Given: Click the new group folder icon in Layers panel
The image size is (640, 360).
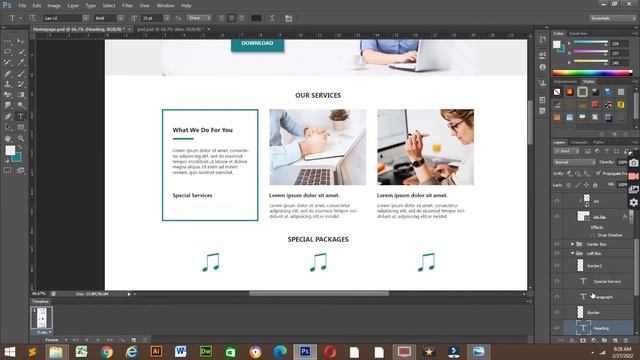Looking at the screenshot, I should point(604,340).
